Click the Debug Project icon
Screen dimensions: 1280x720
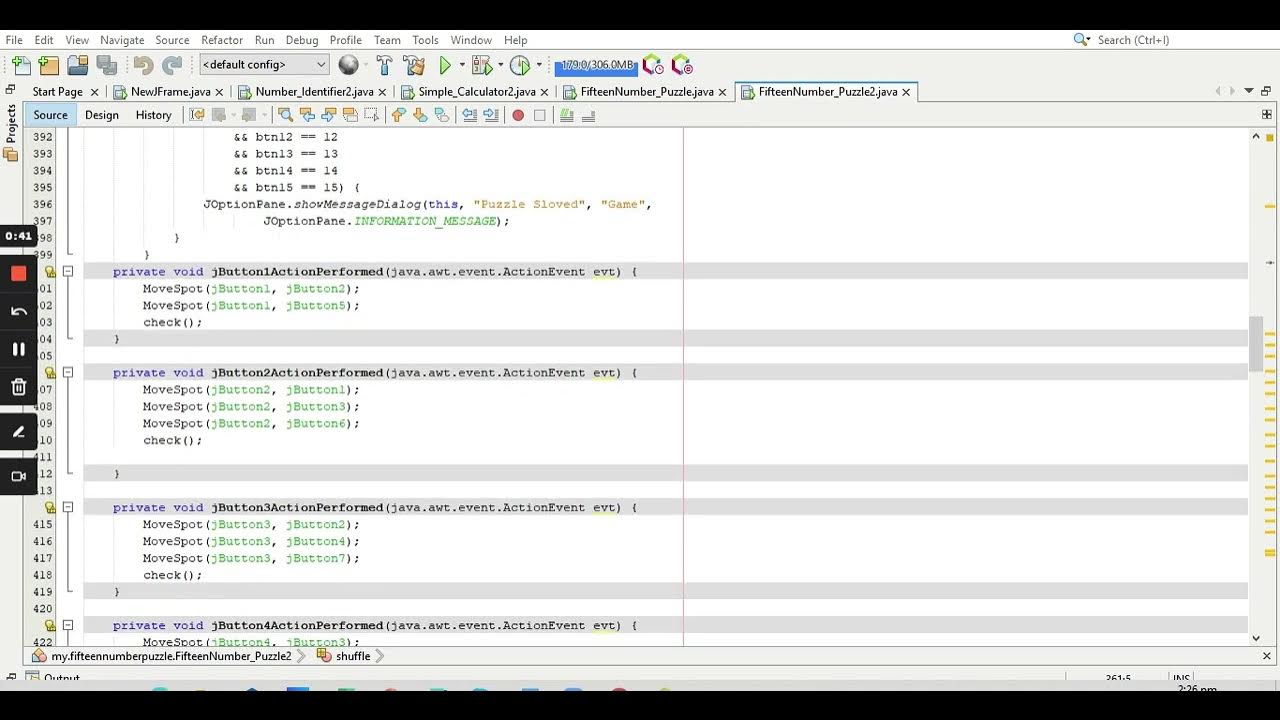(x=481, y=65)
